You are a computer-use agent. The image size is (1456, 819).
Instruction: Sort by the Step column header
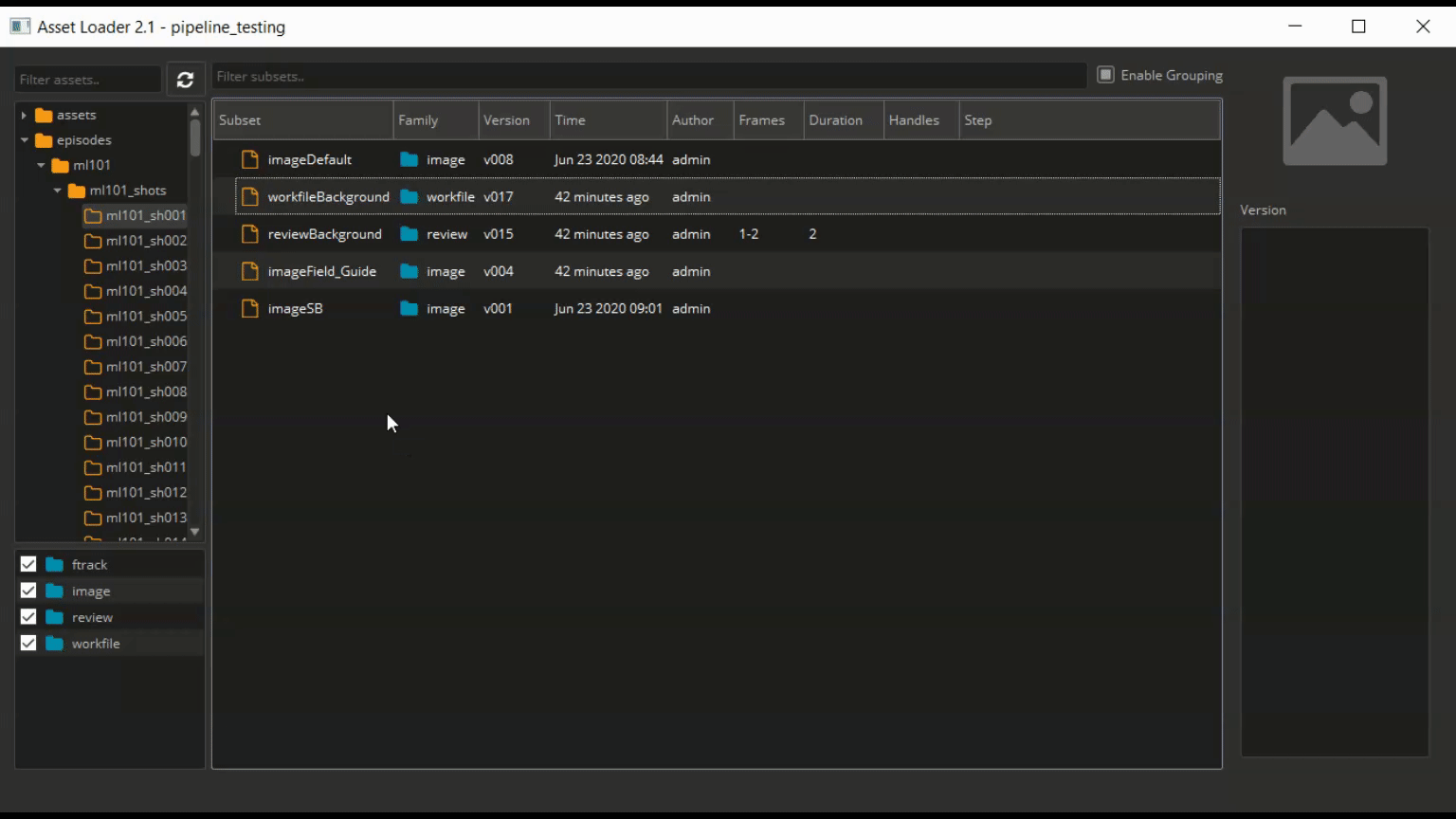pos(1089,120)
